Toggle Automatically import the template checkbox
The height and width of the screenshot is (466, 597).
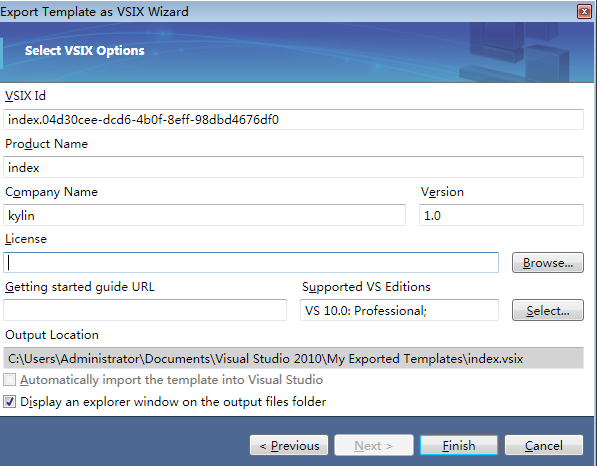(10, 380)
